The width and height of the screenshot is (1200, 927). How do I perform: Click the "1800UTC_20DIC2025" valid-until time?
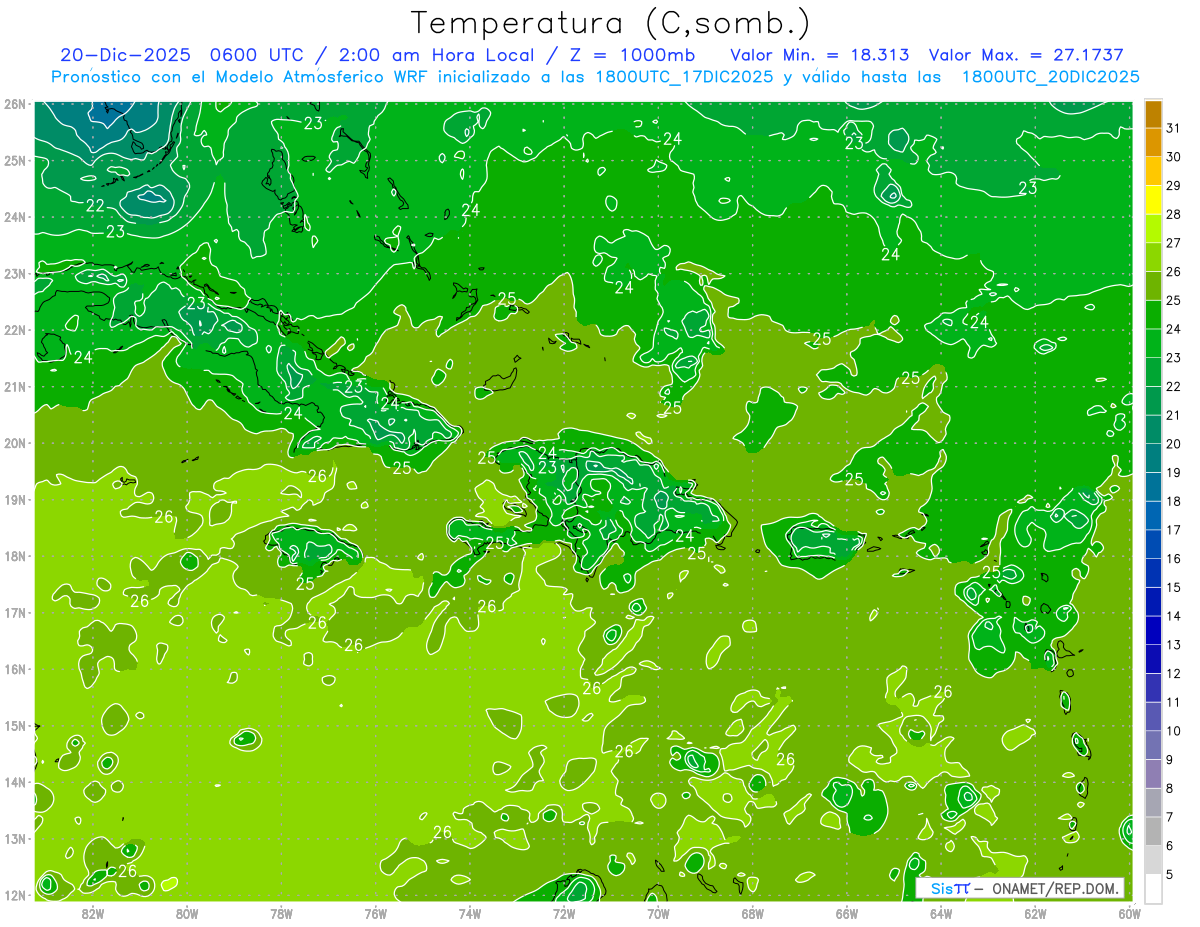[1049, 77]
